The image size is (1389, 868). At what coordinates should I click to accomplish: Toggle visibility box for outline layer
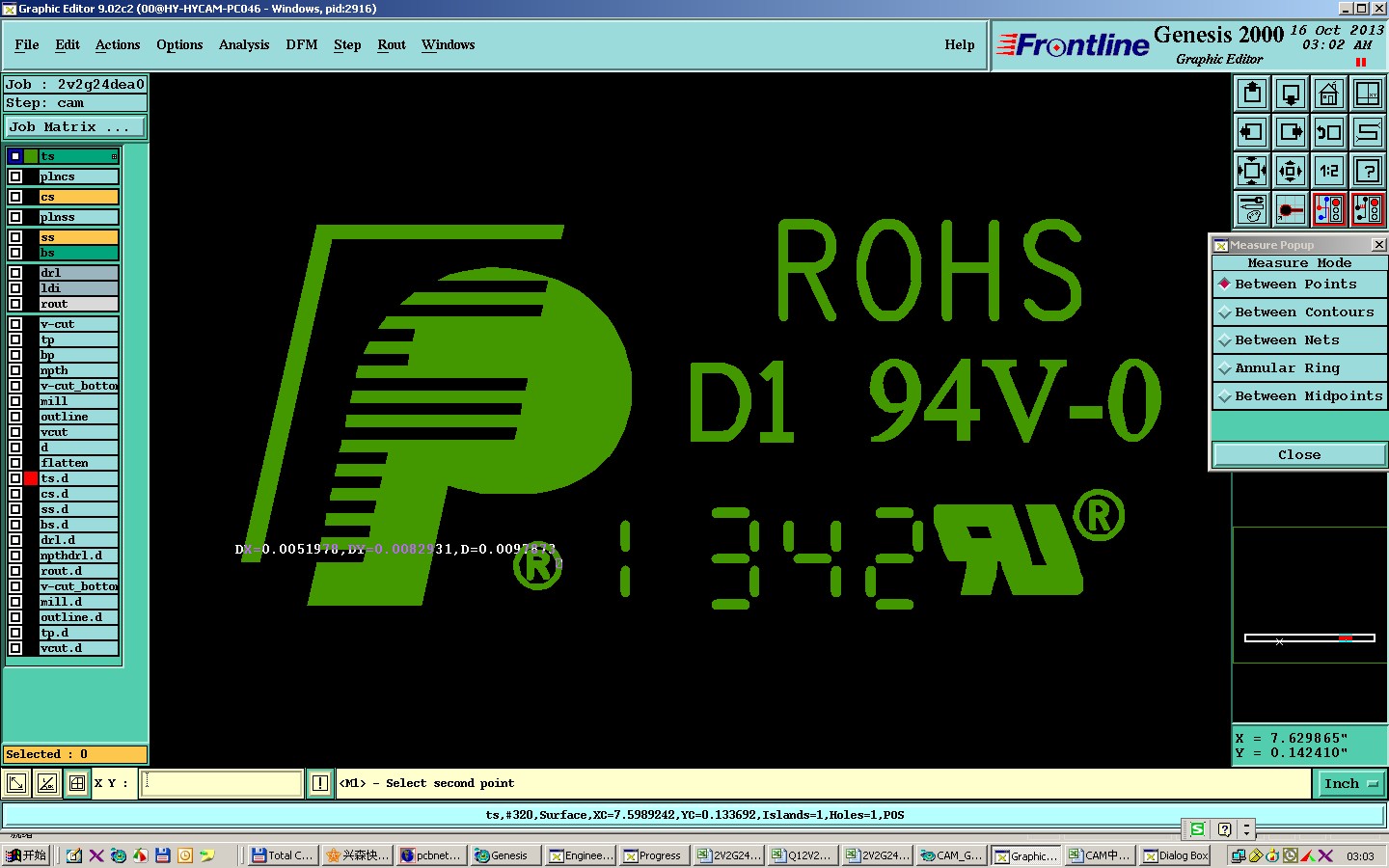[15, 417]
